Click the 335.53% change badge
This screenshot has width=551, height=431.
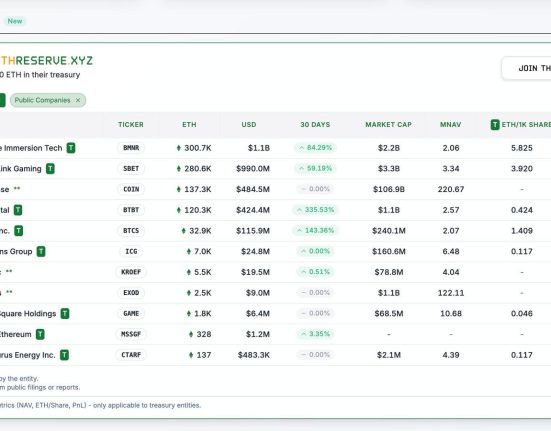coord(315,210)
